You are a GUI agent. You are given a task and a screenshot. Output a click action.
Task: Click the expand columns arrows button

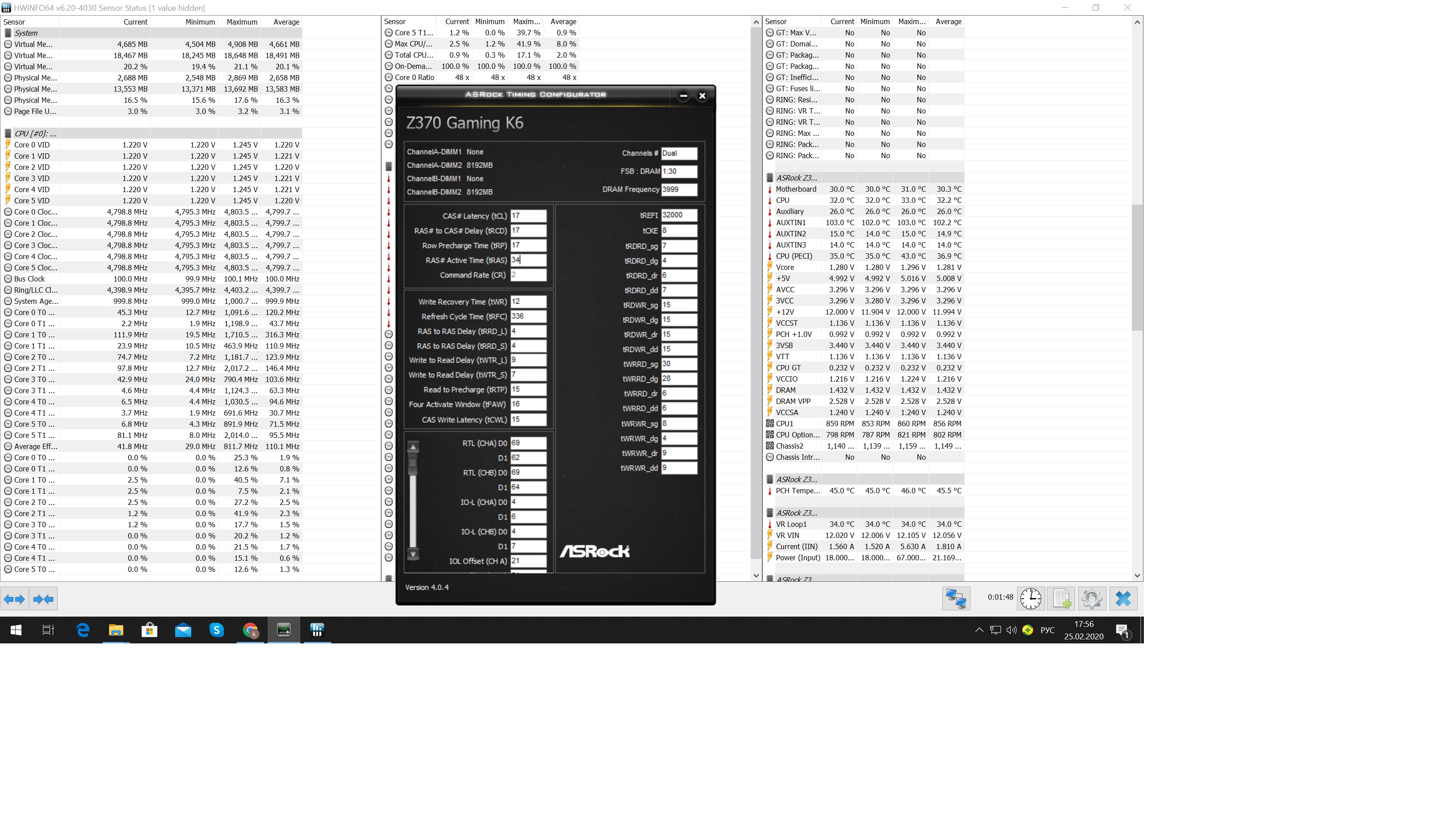(14, 599)
